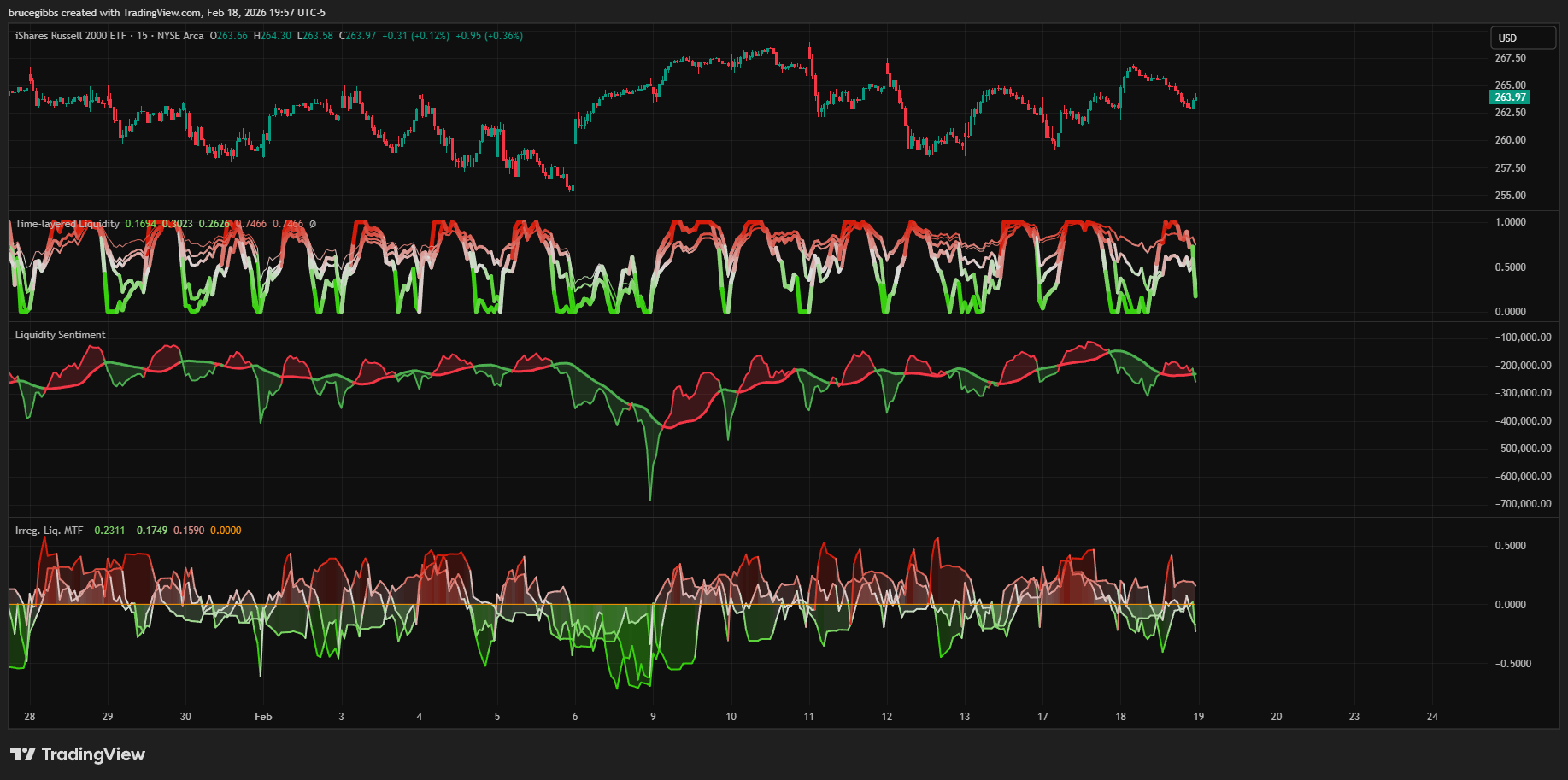Click date 24 on the time axis
Viewport: 1568px width, 780px height.
[x=1432, y=717]
